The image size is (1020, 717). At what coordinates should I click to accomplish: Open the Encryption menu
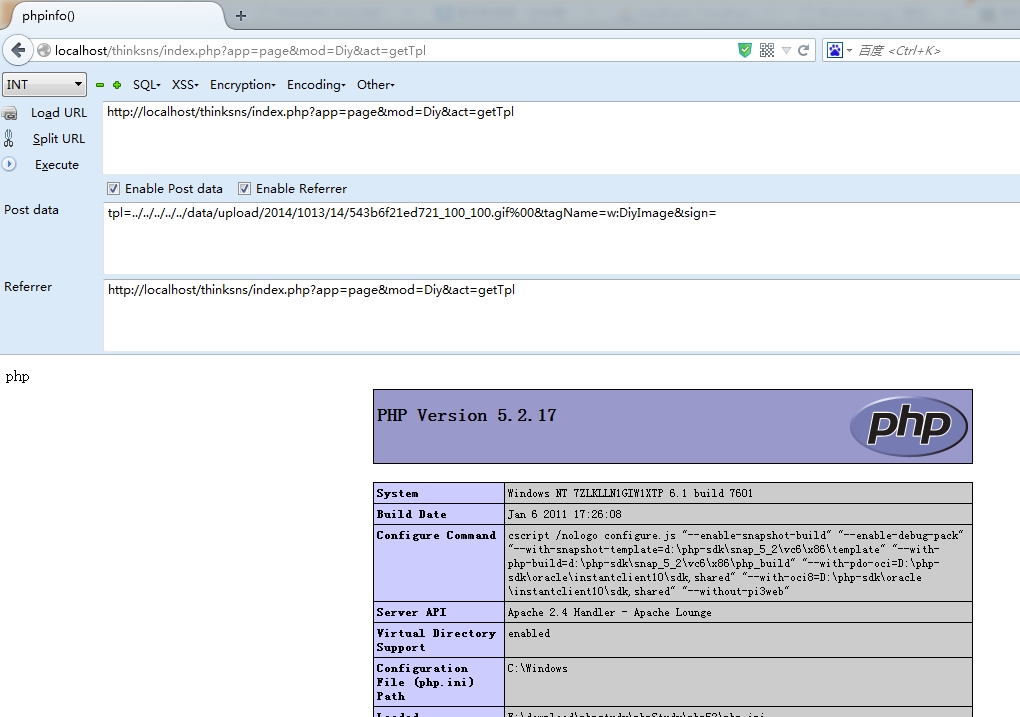click(x=243, y=85)
